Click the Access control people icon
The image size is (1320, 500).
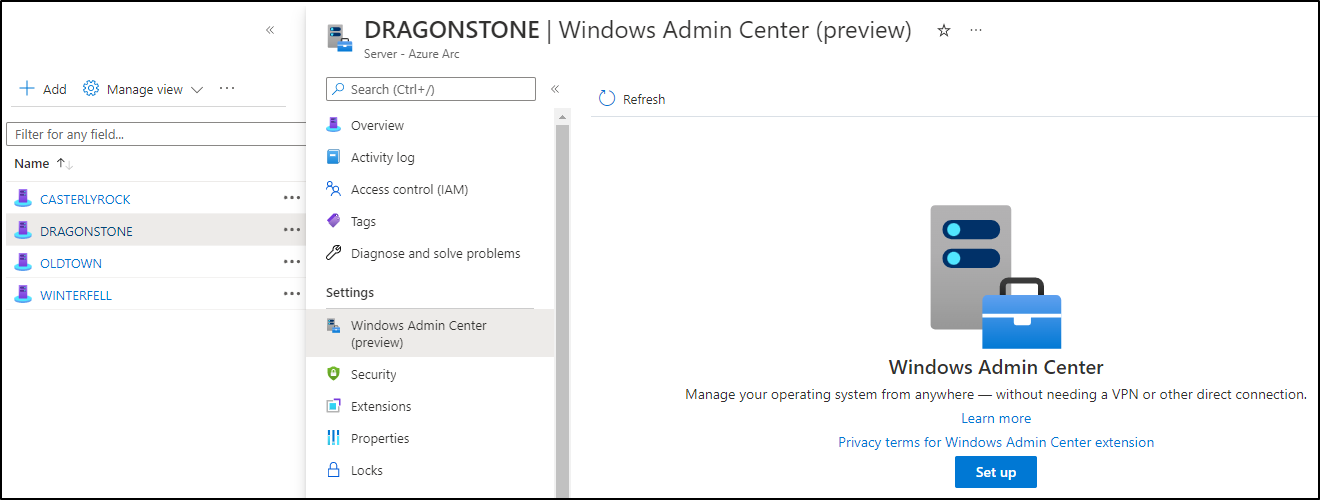[334, 189]
